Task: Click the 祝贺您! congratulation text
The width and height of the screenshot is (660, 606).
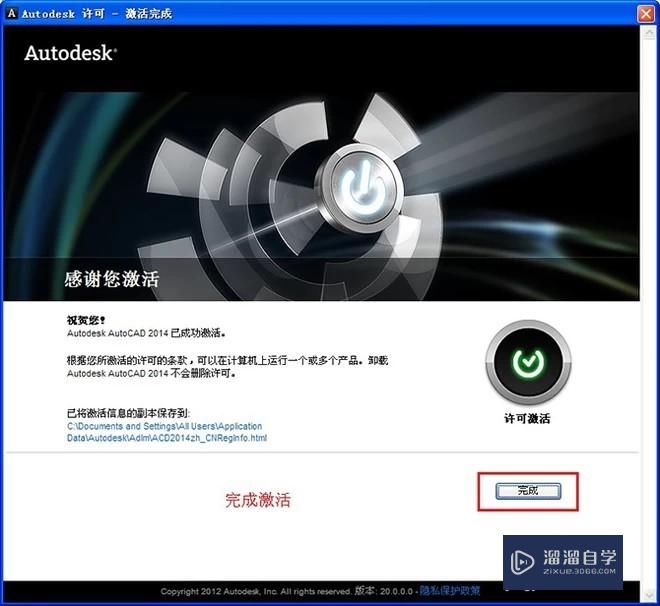Action: click(x=86, y=320)
